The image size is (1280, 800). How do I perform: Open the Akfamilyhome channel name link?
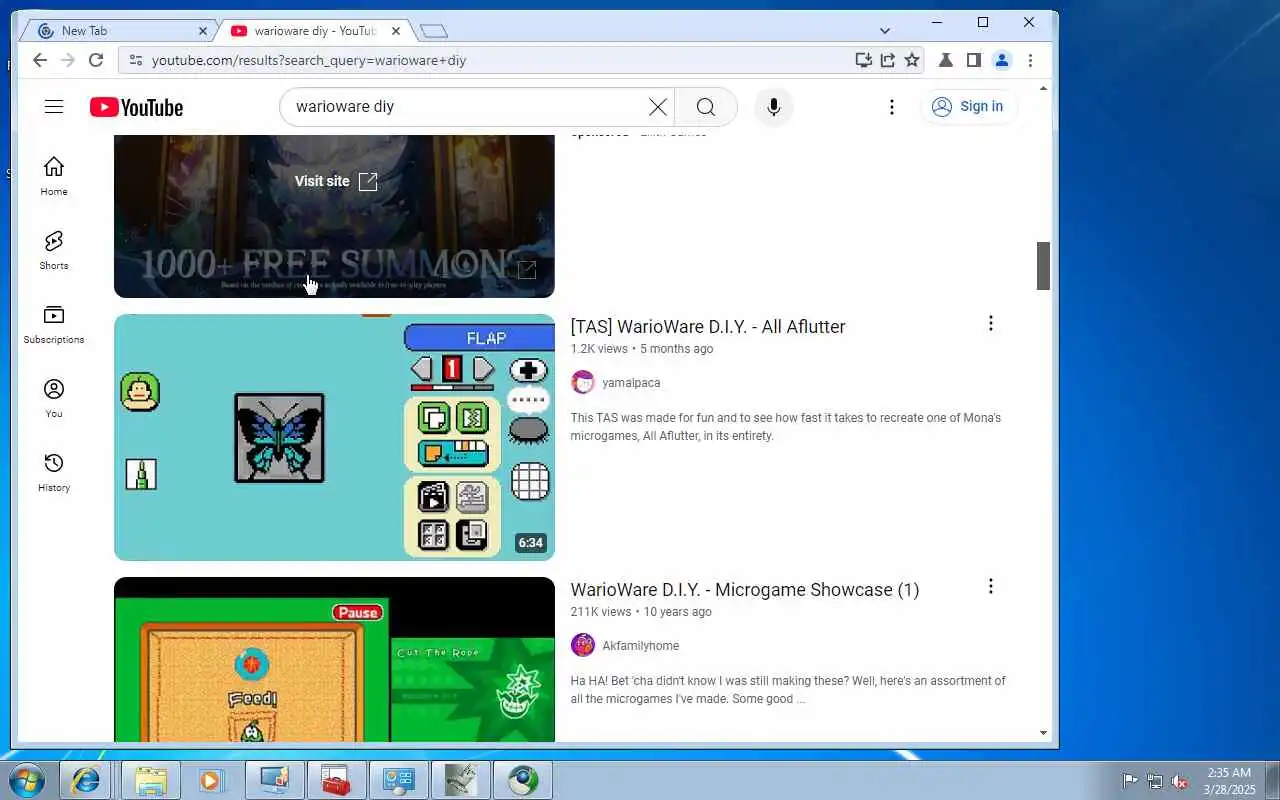coord(640,646)
